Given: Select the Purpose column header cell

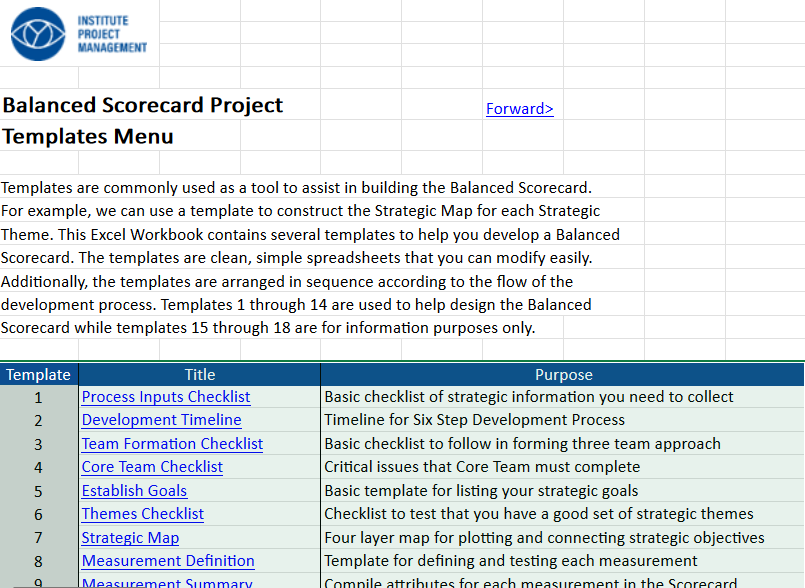Looking at the screenshot, I should (563, 374).
